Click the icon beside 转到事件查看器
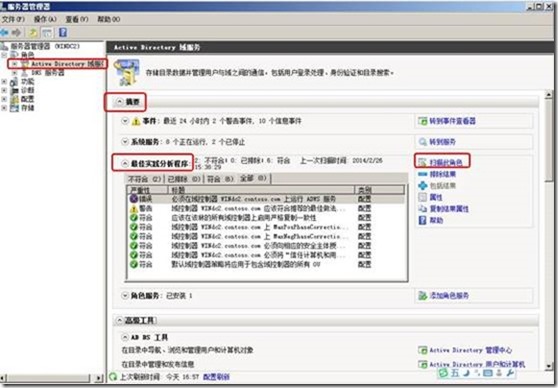The image size is (558, 388). coord(422,121)
